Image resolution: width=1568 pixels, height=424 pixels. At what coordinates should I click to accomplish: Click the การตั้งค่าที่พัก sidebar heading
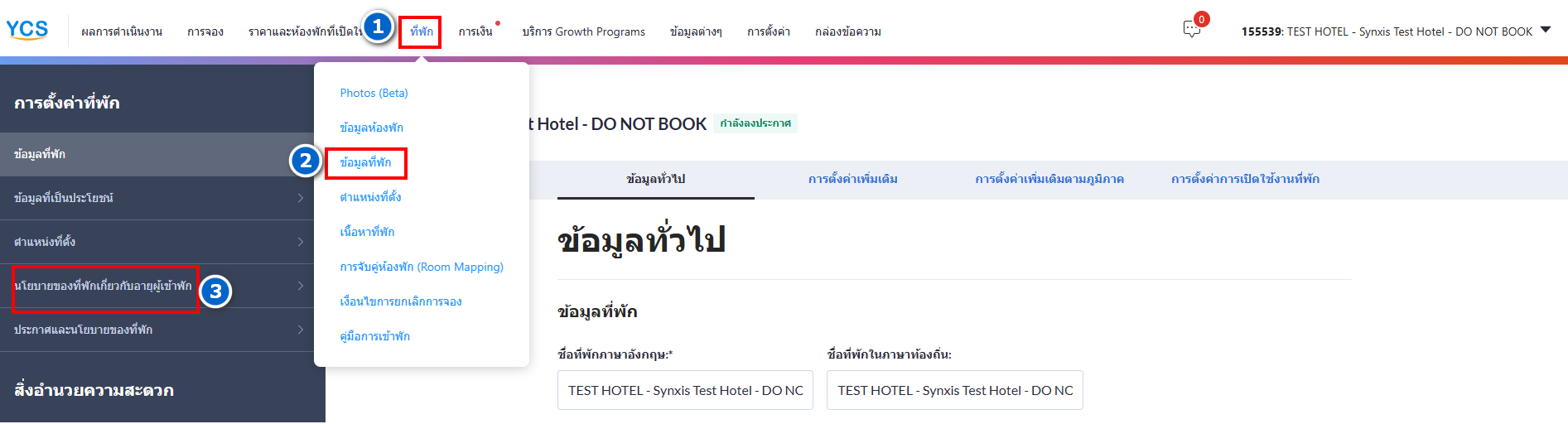(x=67, y=103)
